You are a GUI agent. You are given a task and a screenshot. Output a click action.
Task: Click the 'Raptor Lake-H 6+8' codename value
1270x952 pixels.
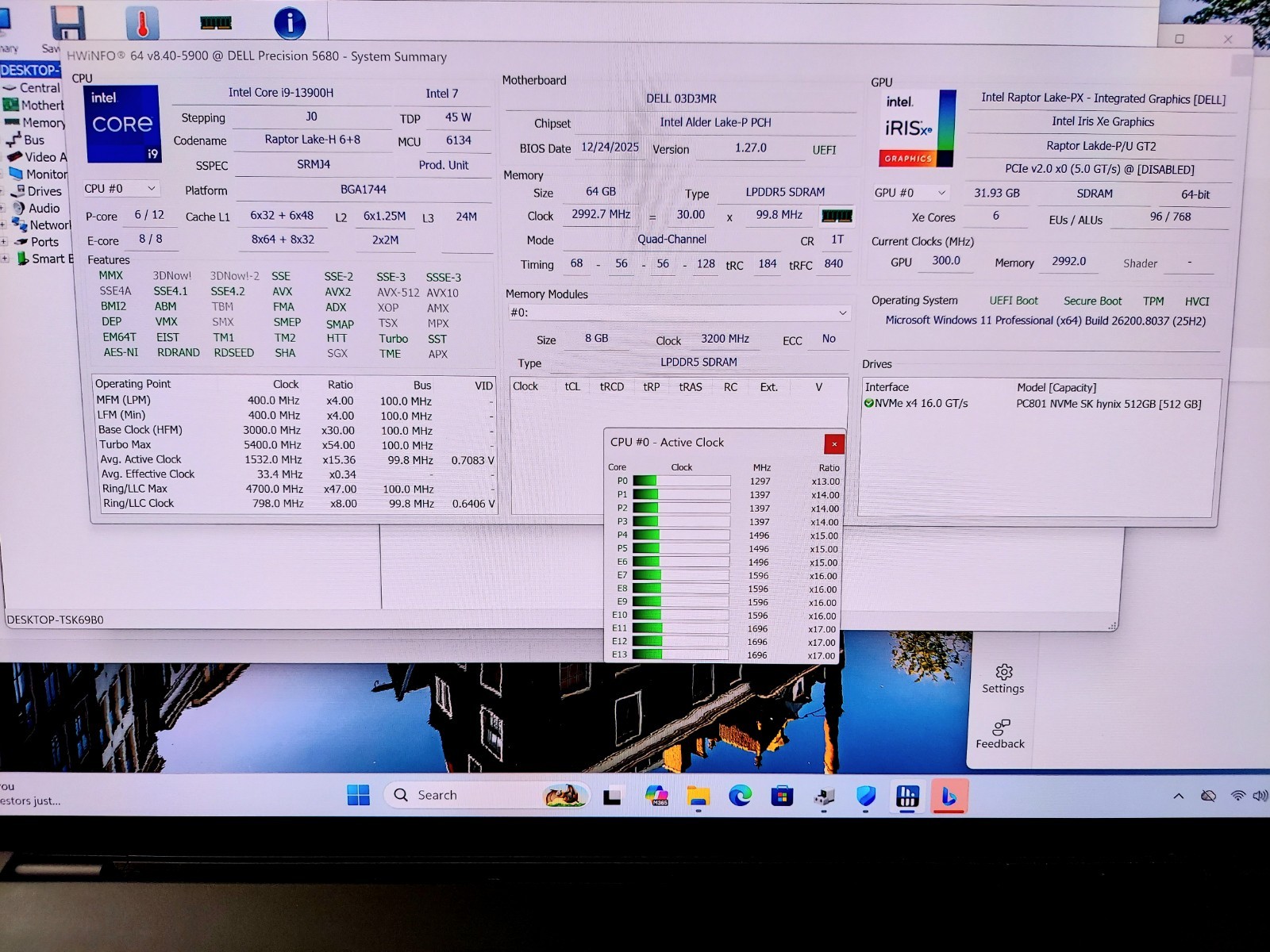coord(313,139)
